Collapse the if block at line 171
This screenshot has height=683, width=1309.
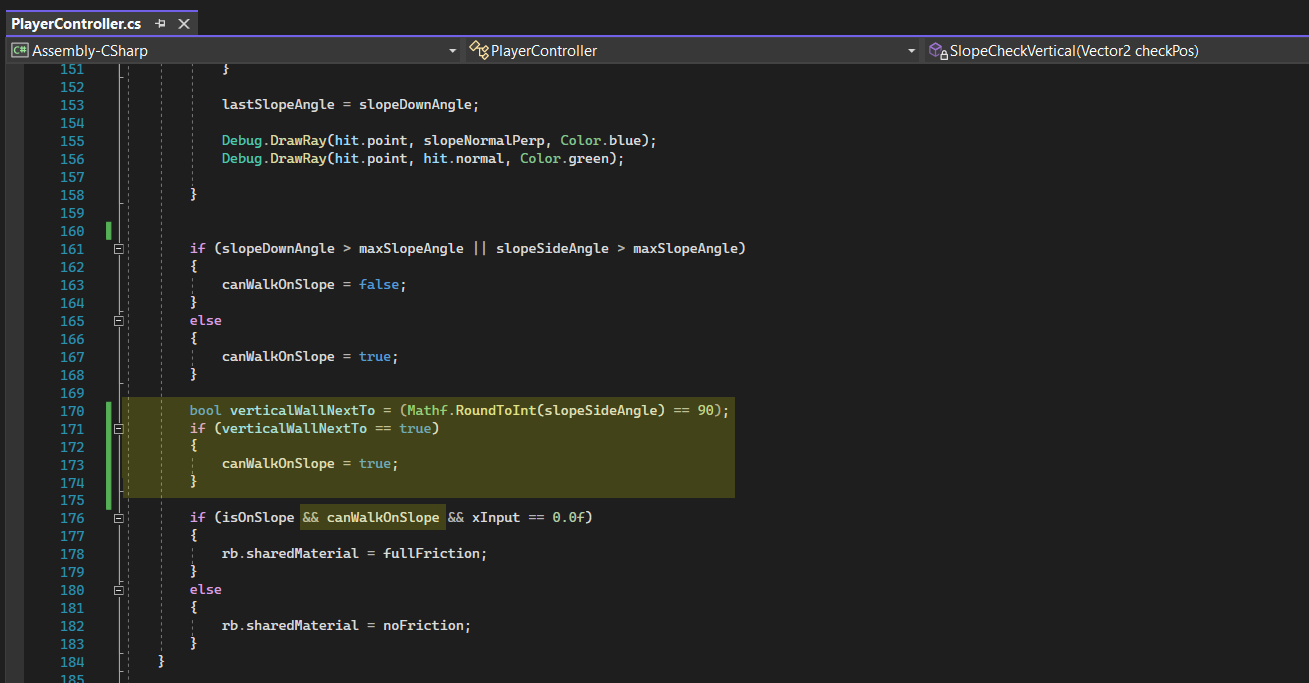(x=119, y=428)
